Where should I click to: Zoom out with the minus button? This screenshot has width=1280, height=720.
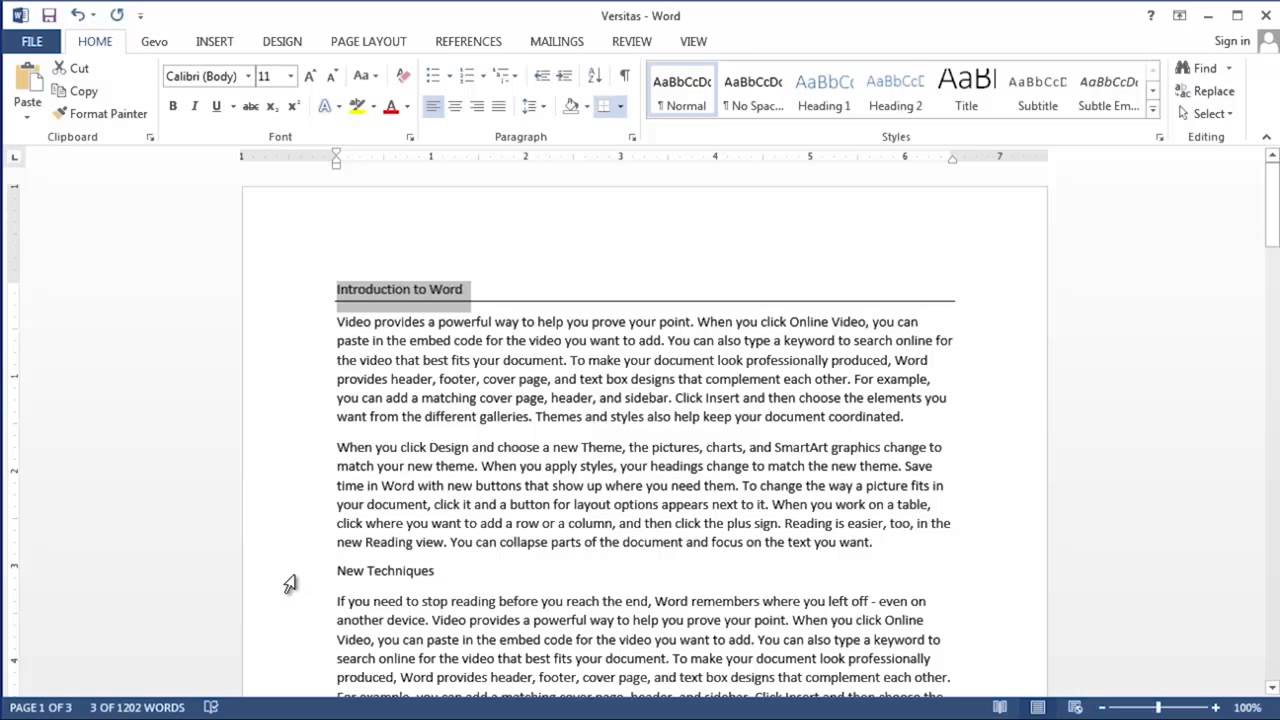coord(1102,707)
